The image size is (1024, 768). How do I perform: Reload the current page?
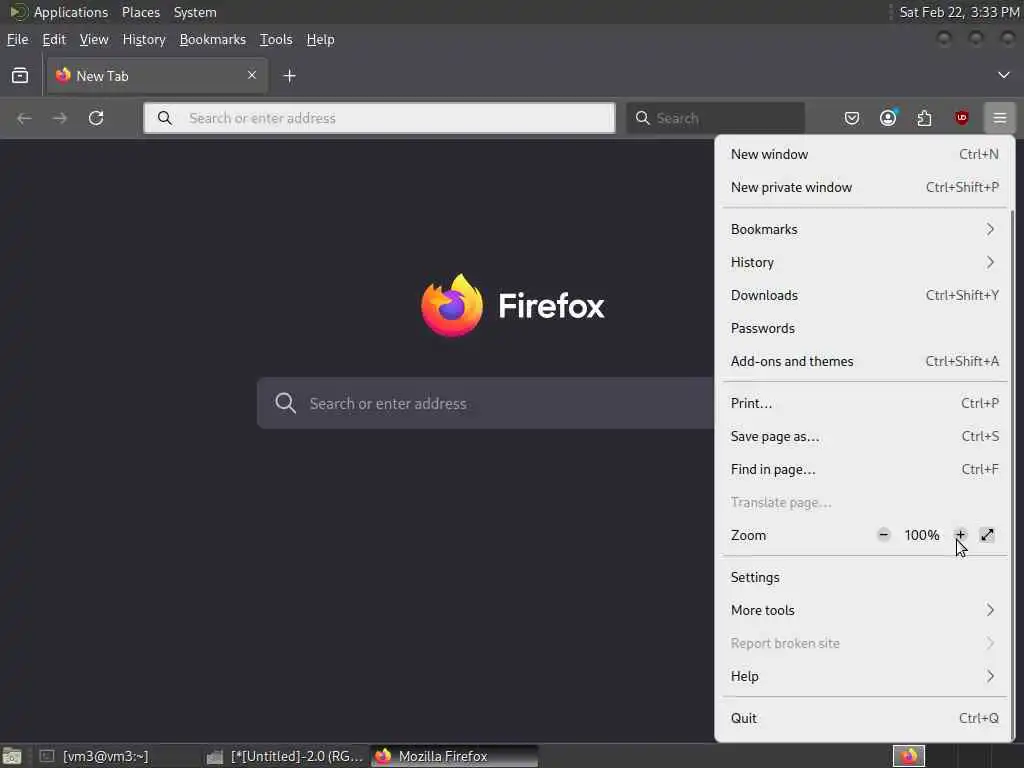(x=96, y=118)
